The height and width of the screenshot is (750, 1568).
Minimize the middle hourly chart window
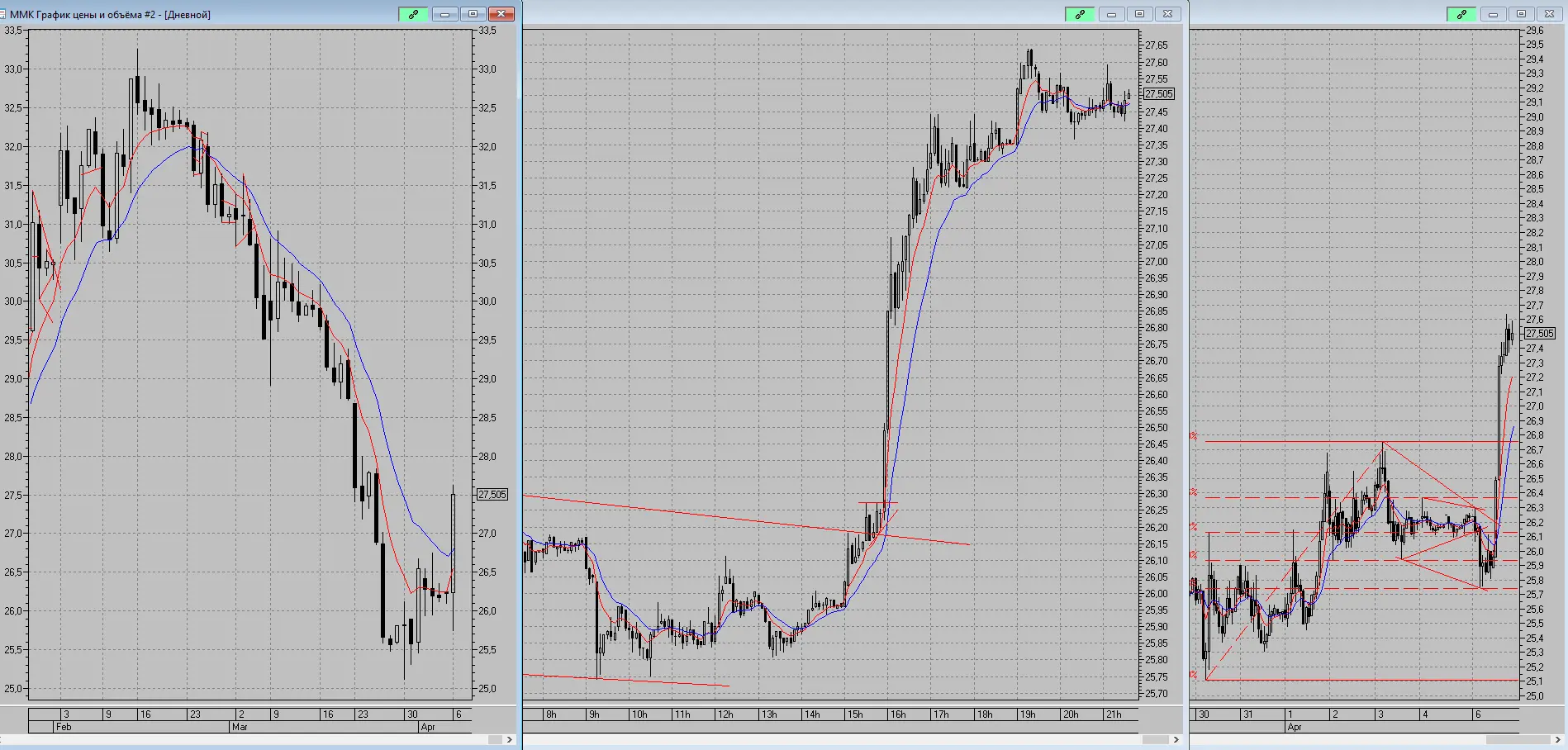(x=1111, y=14)
